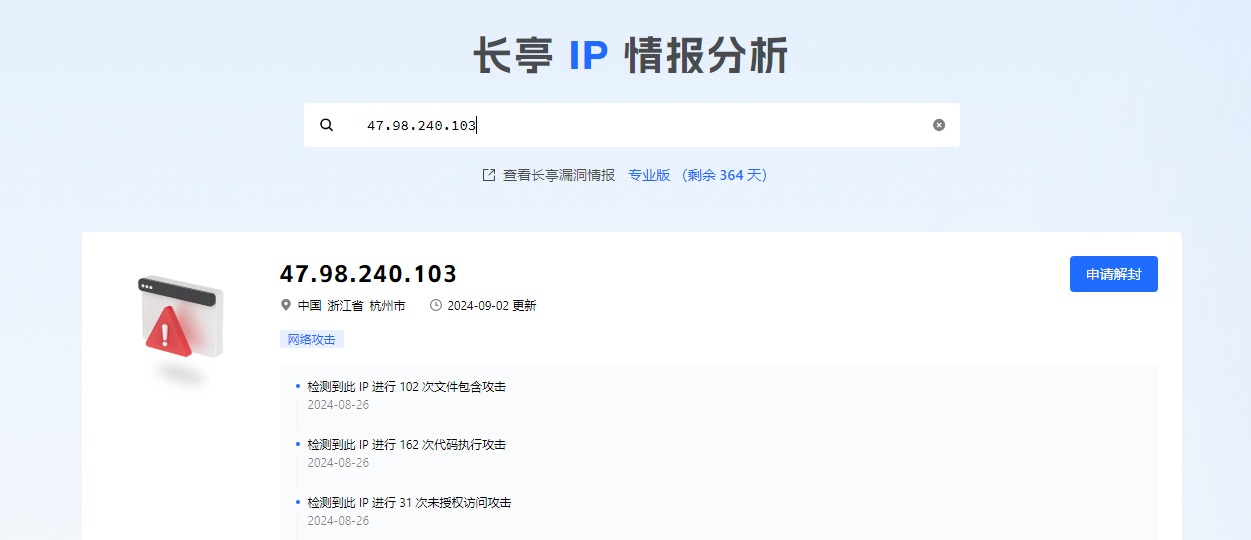Click the date under 代码执行攻击 entry
1251x540 pixels.
tap(338, 463)
